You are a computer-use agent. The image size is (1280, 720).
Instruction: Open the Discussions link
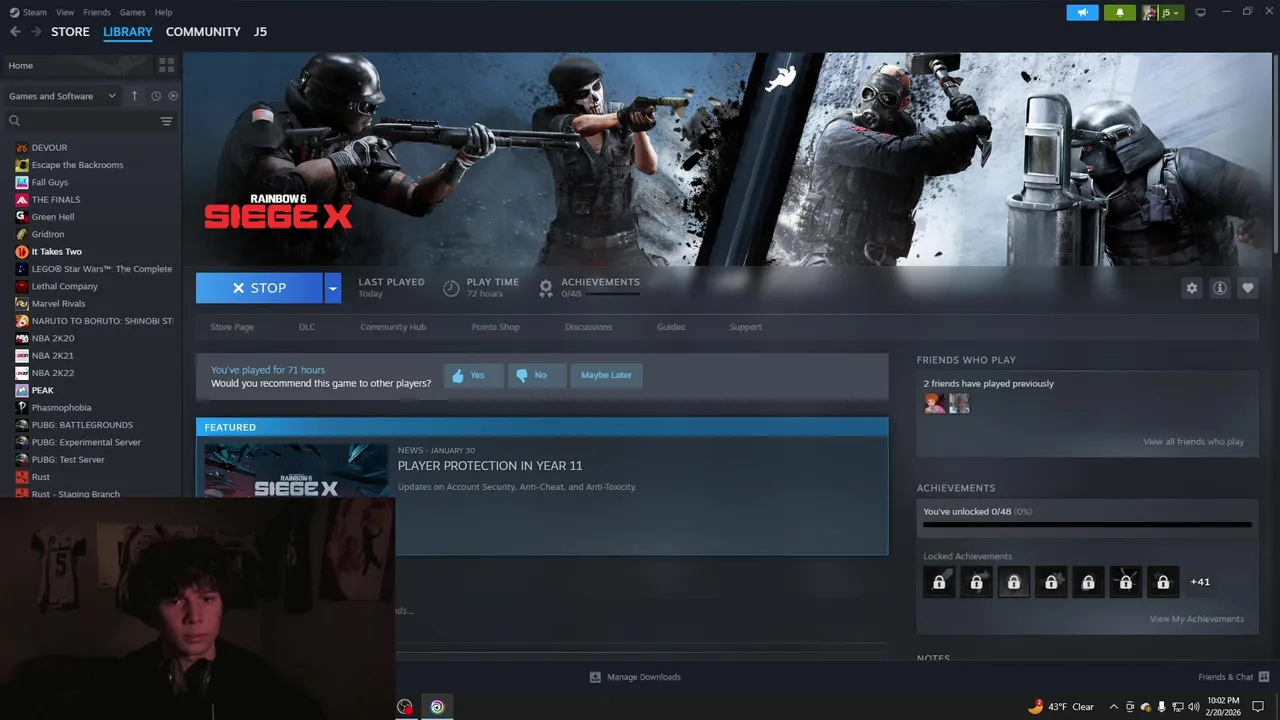(588, 327)
